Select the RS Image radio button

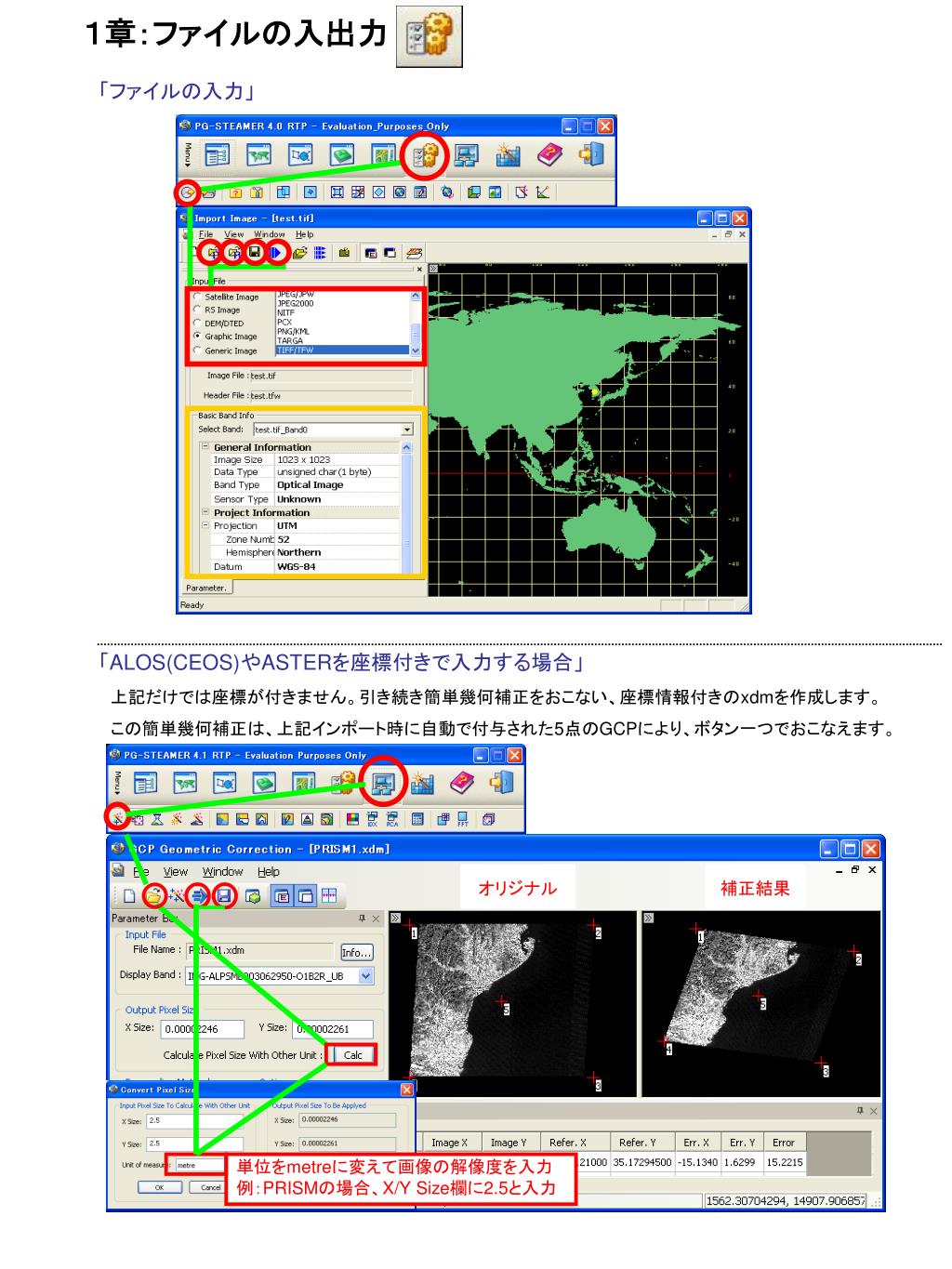pyautogui.click(x=197, y=311)
